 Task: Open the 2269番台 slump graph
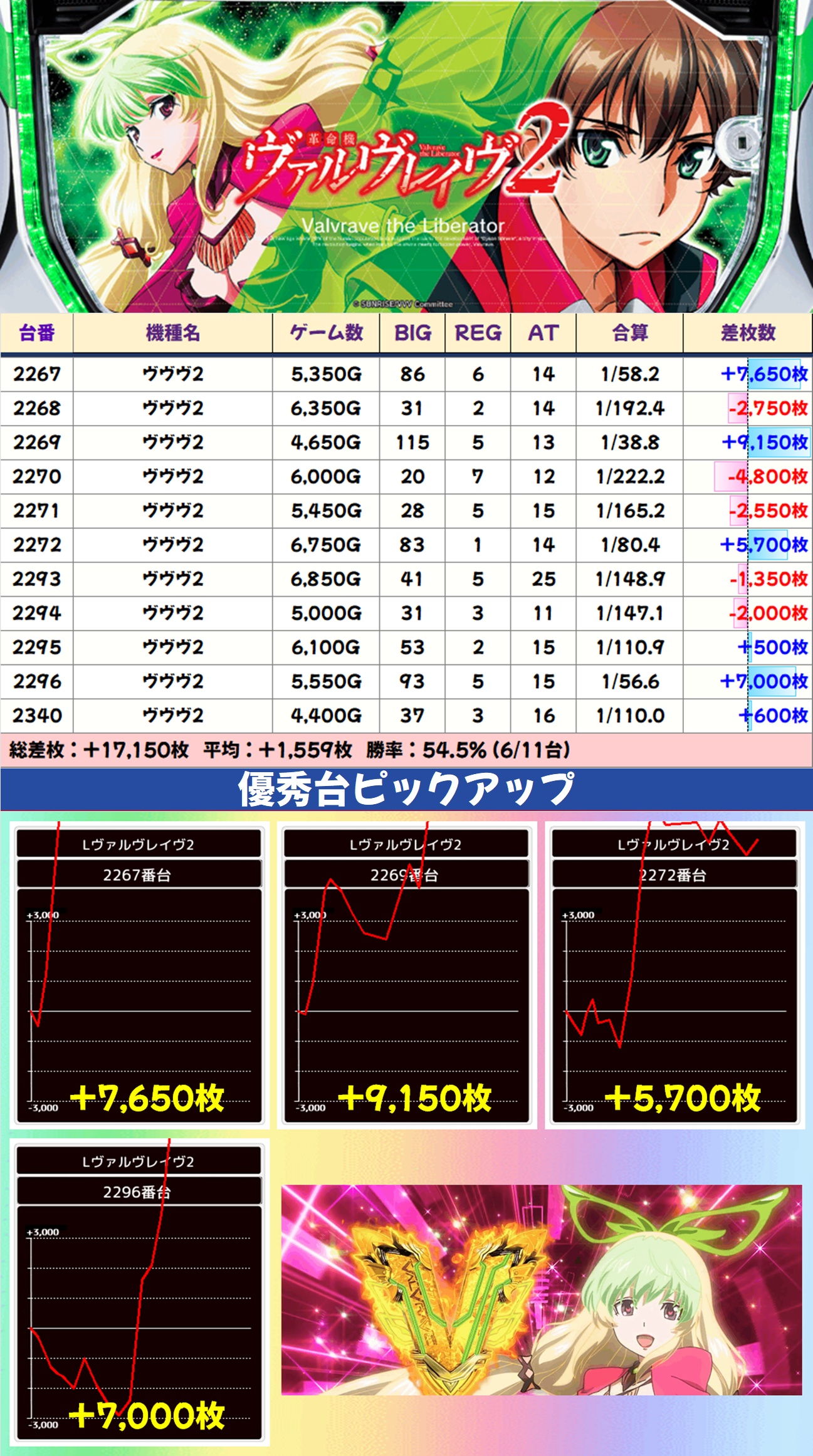coord(406,975)
